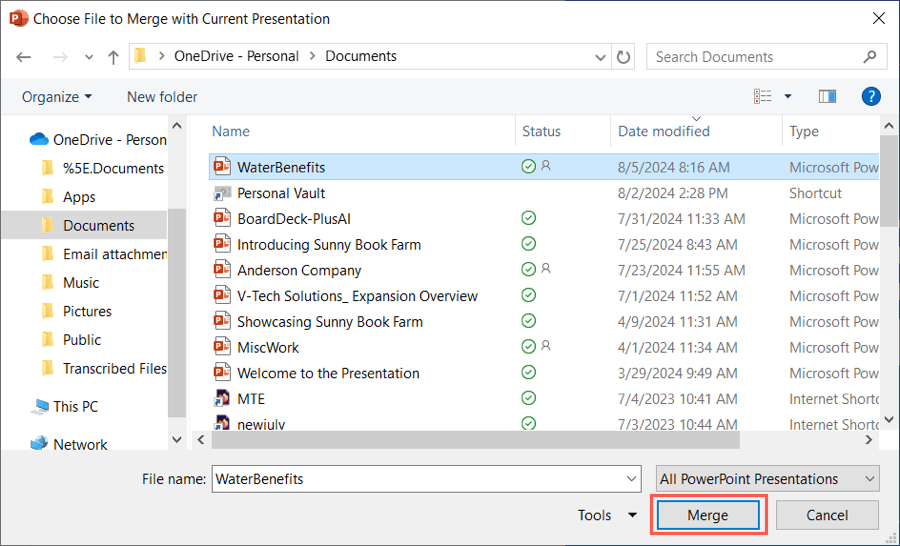The image size is (900, 546).
Task: Toggle the preview pane icon
Action: click(x=827, y=96)
